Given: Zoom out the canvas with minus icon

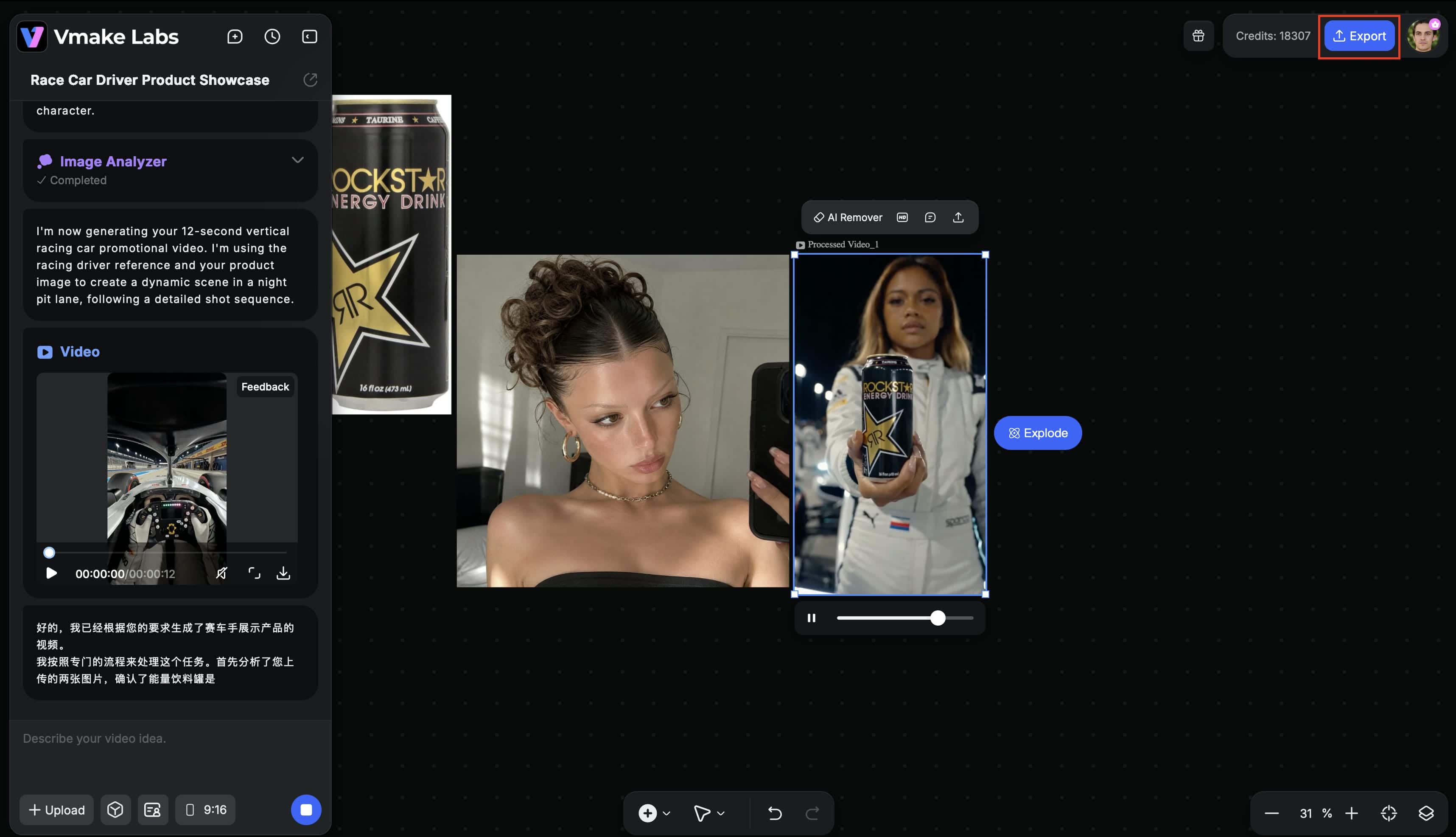Looking at the screenshot, I should click(1271, 813).
